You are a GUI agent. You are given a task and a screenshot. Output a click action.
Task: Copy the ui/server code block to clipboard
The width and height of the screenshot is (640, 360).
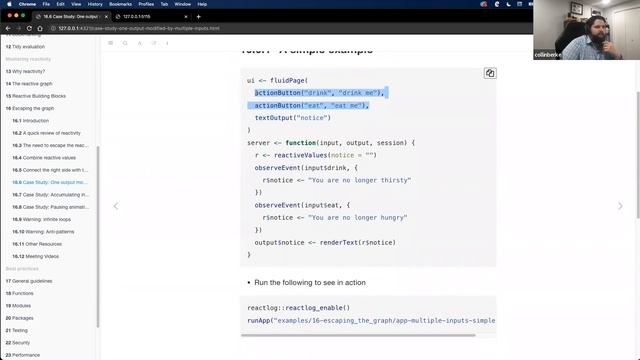tap(490, 73)
